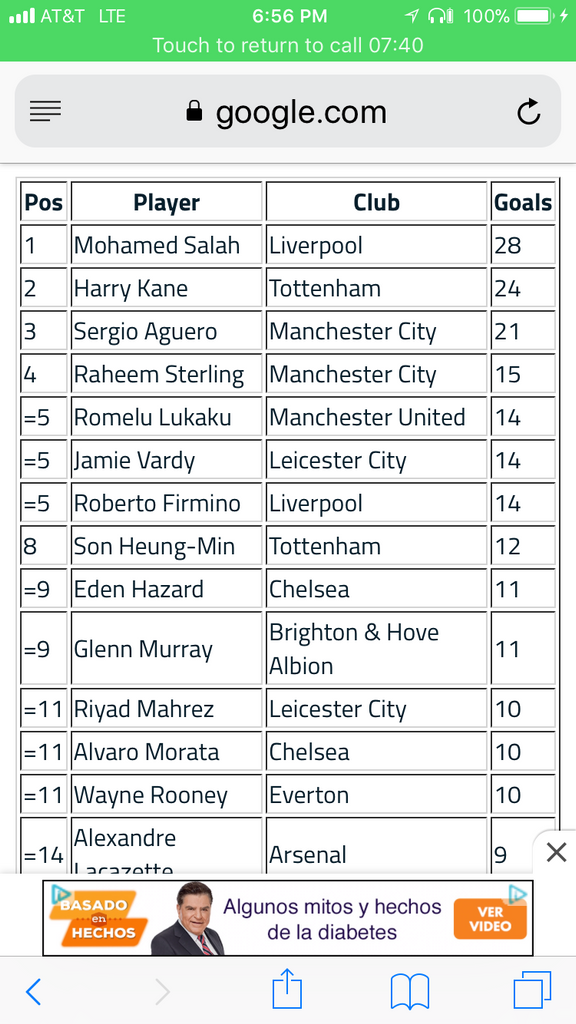Tap the Goals column header

522,202
